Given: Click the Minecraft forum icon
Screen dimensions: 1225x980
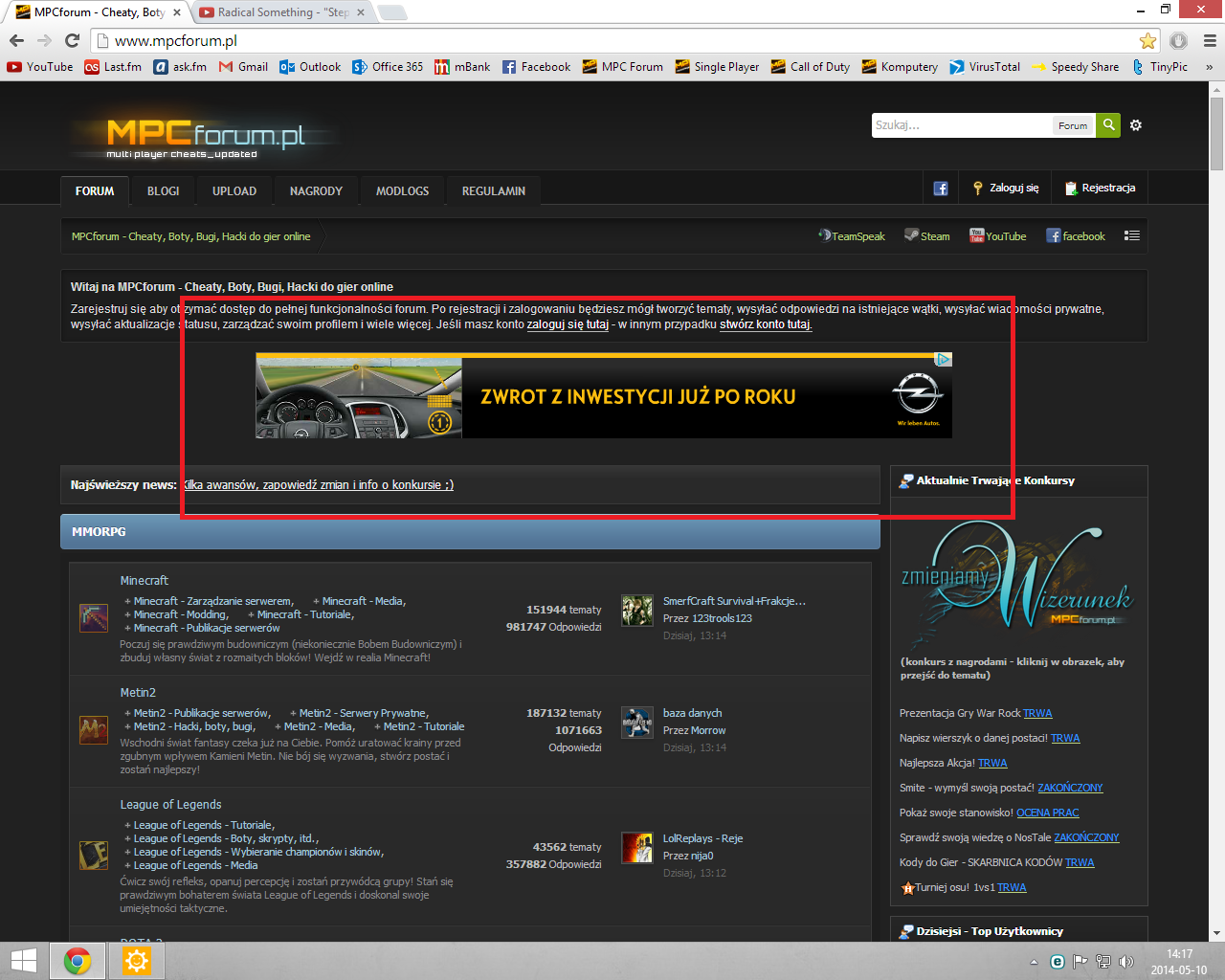Looking at the screenshot, I should [94, 617].
